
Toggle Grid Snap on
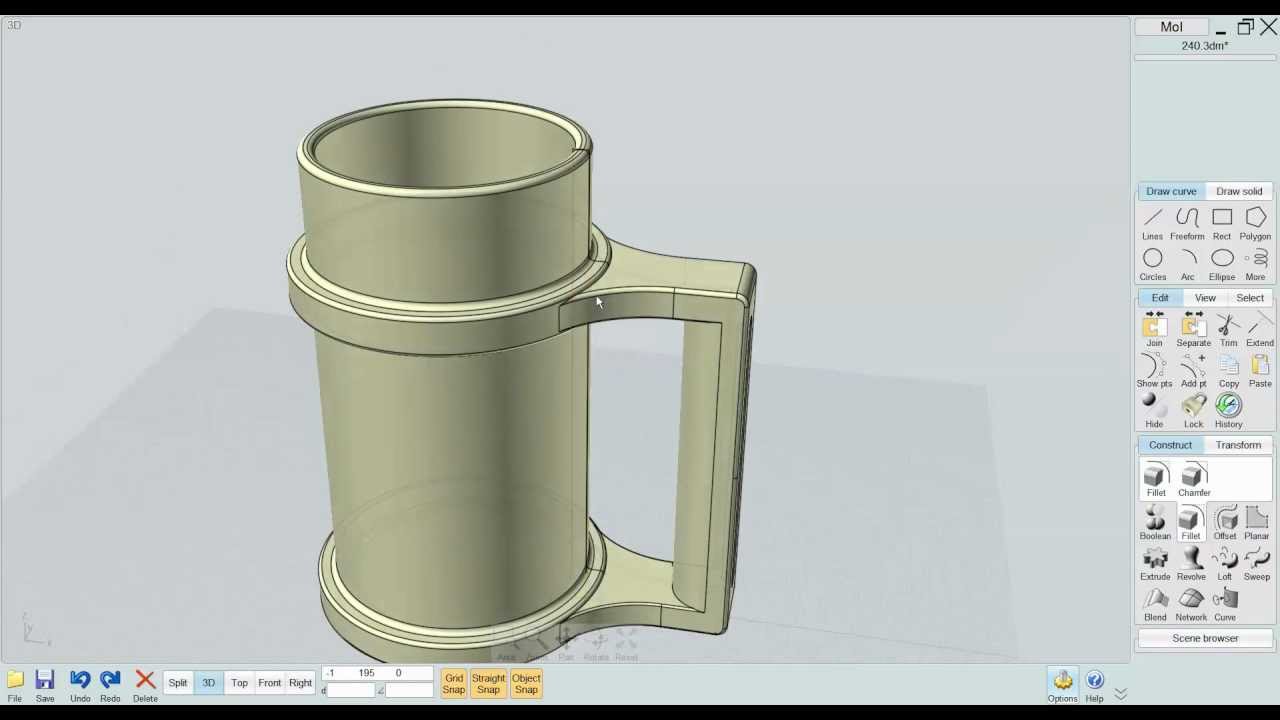pyautogui.click(x=454, y=683)
